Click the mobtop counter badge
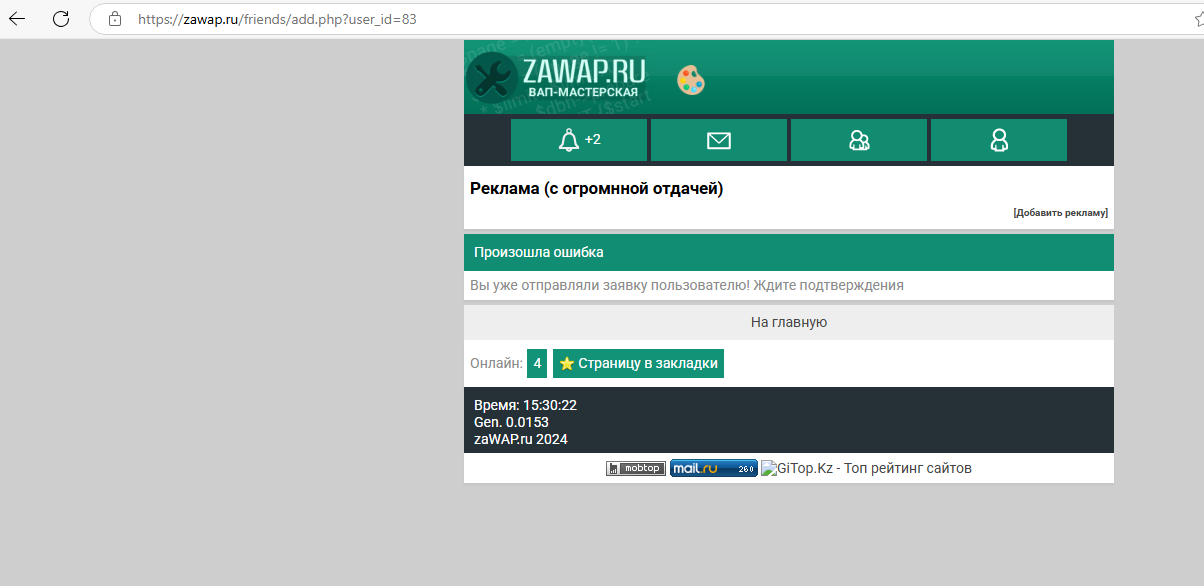Screen dimensions: 1204x586 [x=636, y=468]
